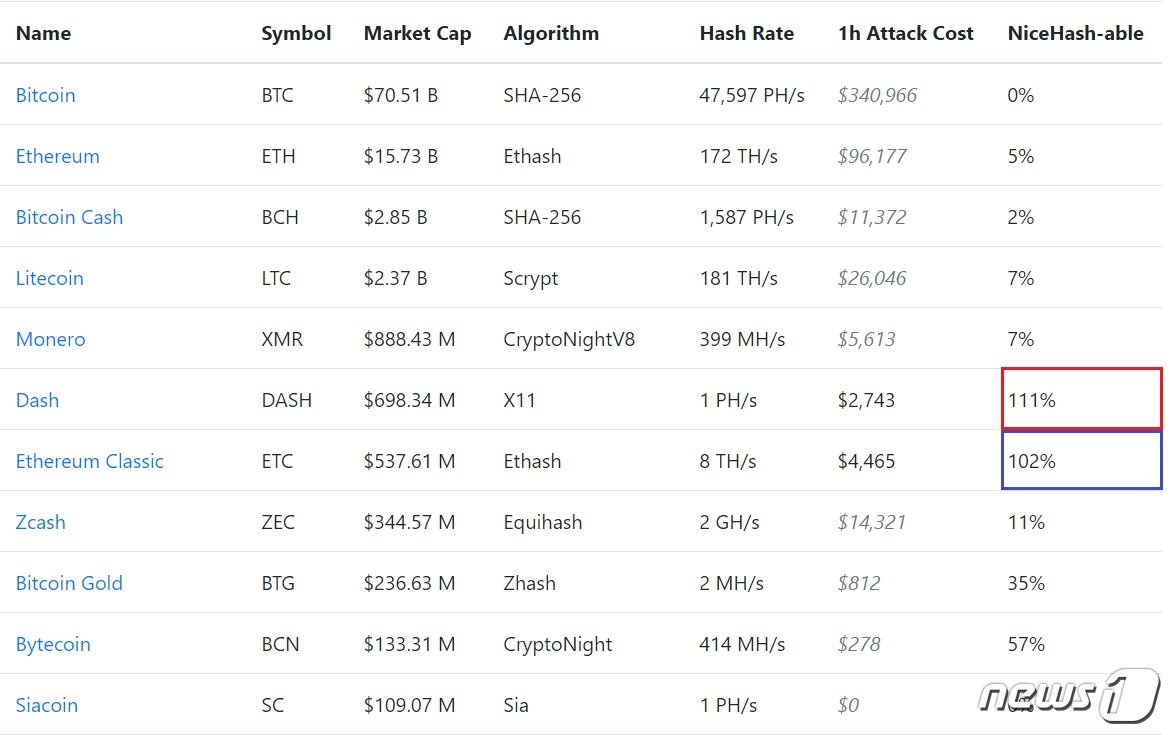The width and height of the screenshot is (1170, 735).
Task: Open the Bytecoin link
Action: (x=53, y=645)
